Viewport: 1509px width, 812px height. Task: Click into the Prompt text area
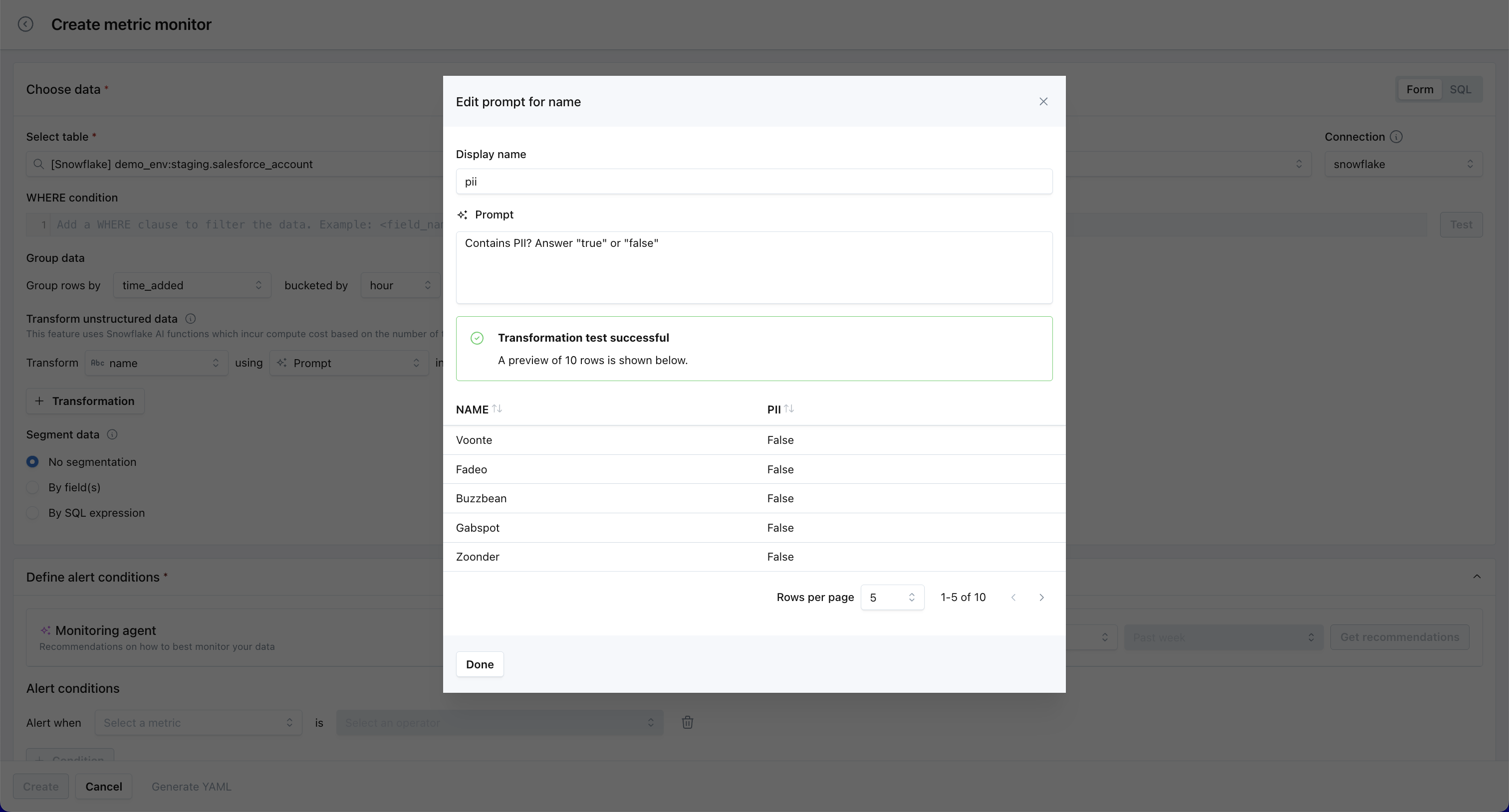pyautogui.click(x=754, y=267)
